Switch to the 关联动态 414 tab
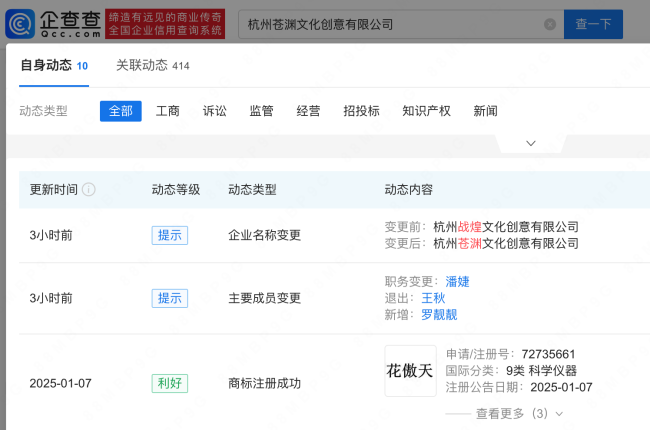The width and height of the screenshot is (650, 430). pos(153,66)
